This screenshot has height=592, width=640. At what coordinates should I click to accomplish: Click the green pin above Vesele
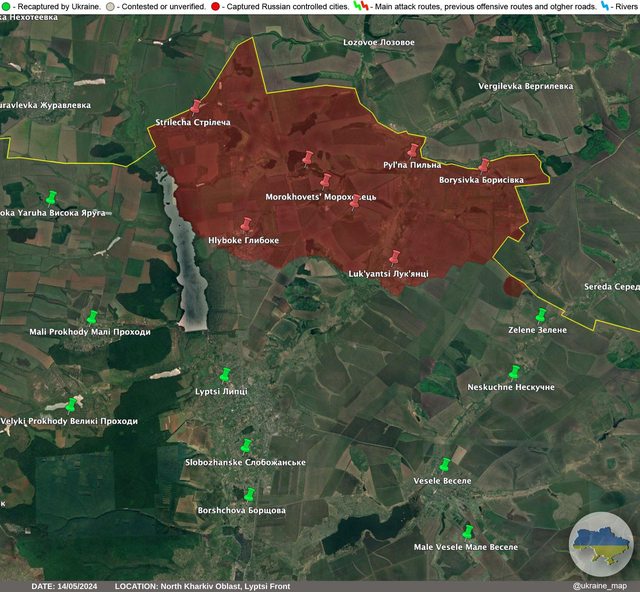pyautogui.click(x=445, y=465)
